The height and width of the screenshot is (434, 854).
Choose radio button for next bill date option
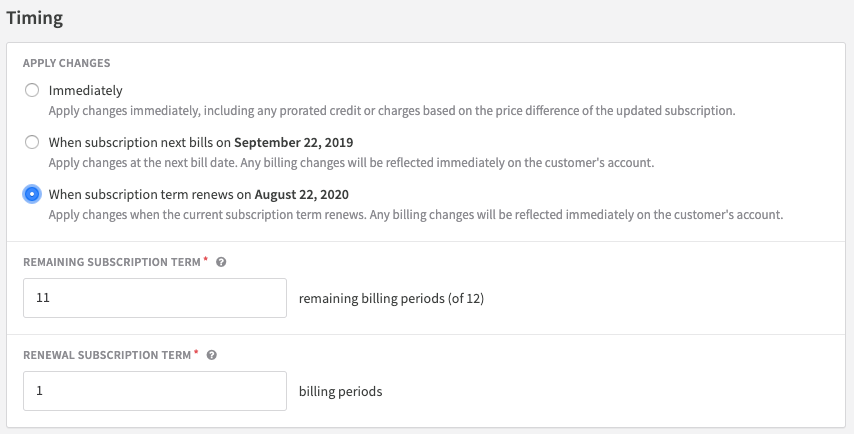click(x=32, y=142)
